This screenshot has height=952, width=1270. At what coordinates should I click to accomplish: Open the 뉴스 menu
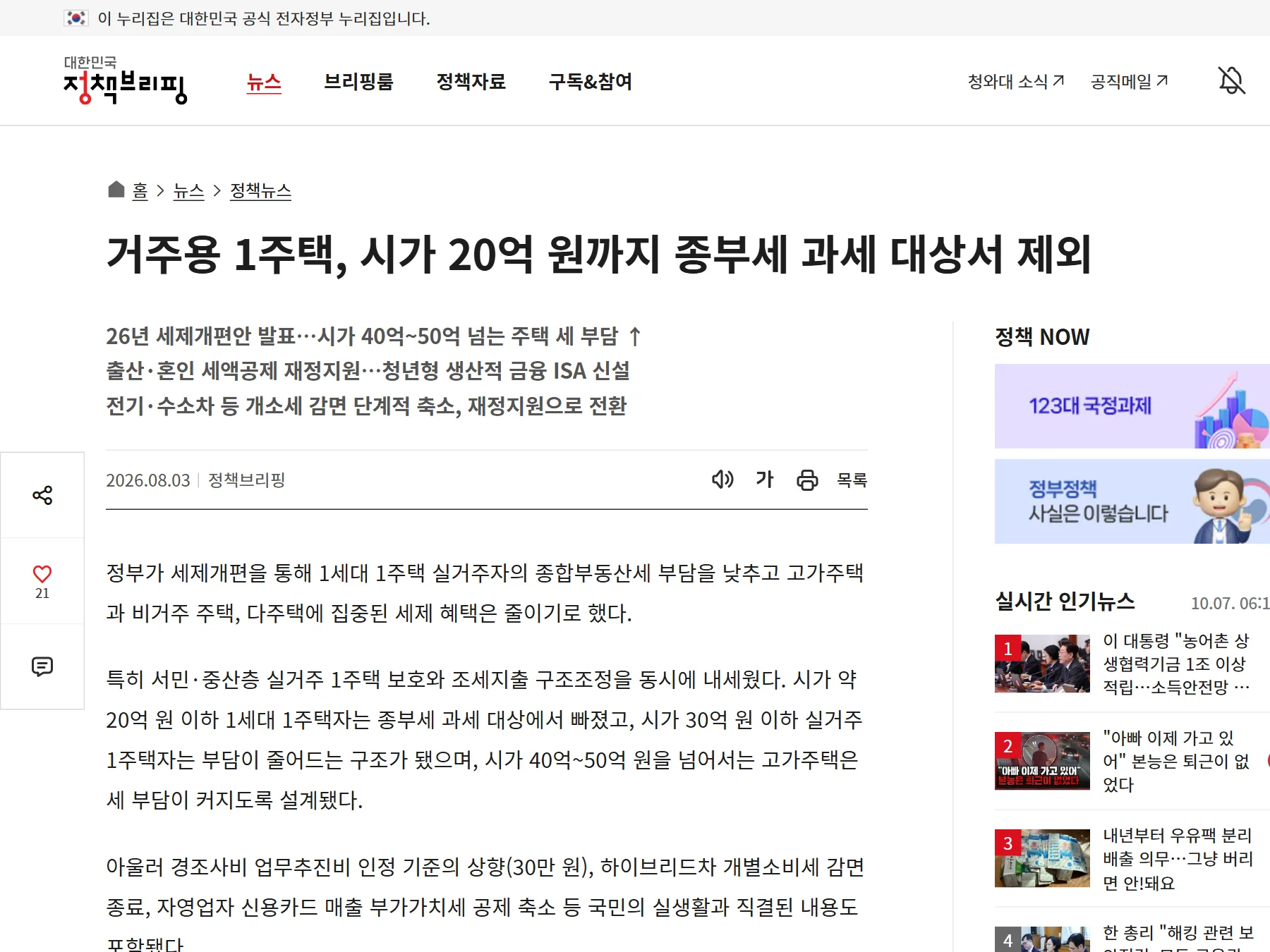(x=264, y=82)
